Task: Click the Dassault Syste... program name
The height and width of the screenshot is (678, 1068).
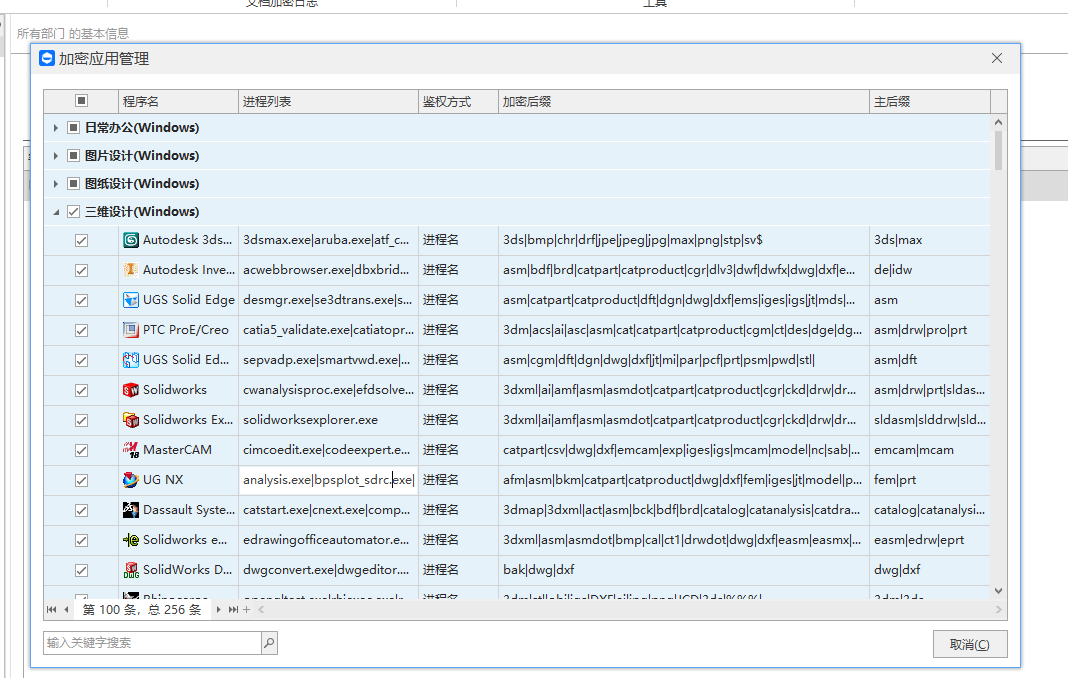Action: (189, 510)
